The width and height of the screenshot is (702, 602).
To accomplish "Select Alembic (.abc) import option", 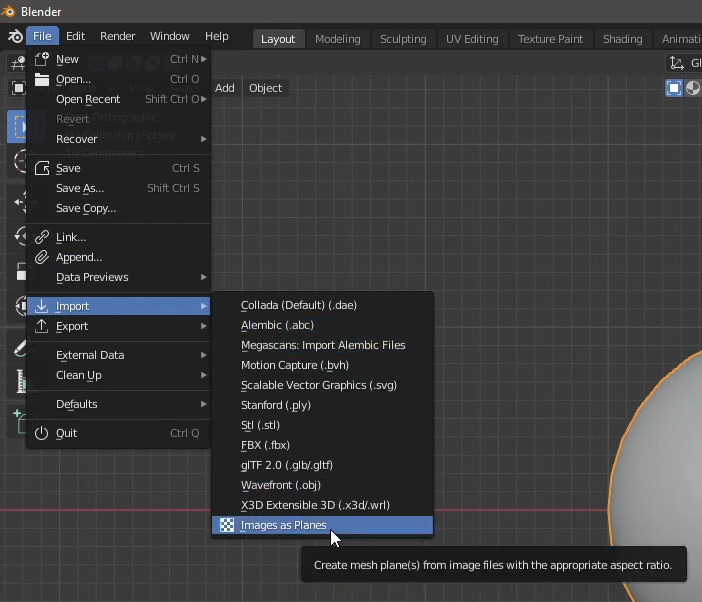I will (322, 325).
